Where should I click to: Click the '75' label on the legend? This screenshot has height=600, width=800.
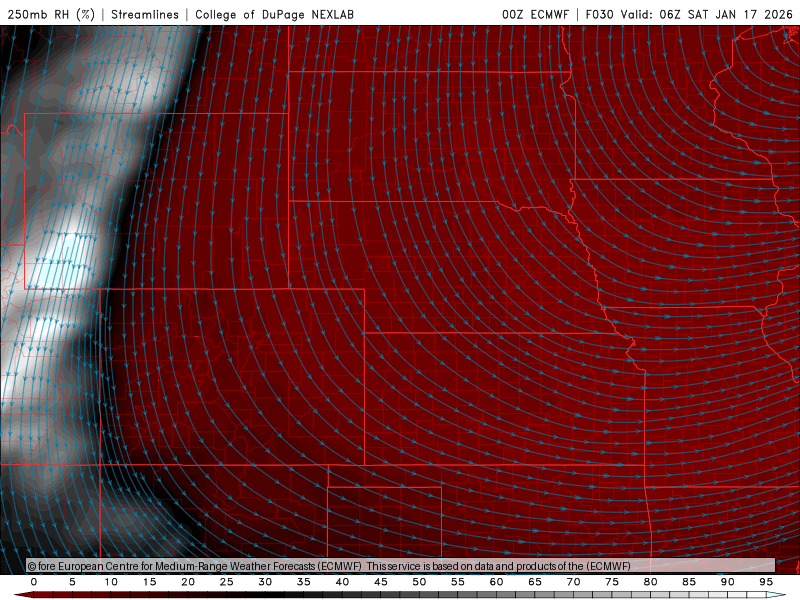[612, 582]
